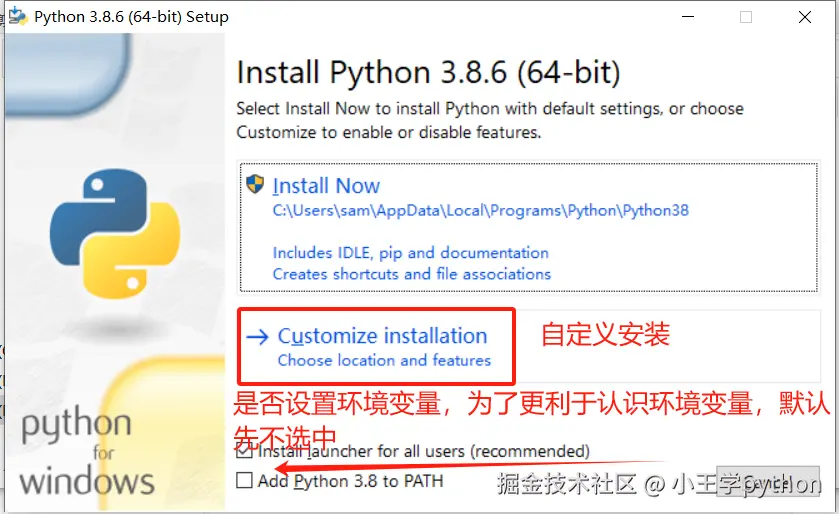Click the Install Now link
Screen dimensions: 839x514
coord(326,186)
